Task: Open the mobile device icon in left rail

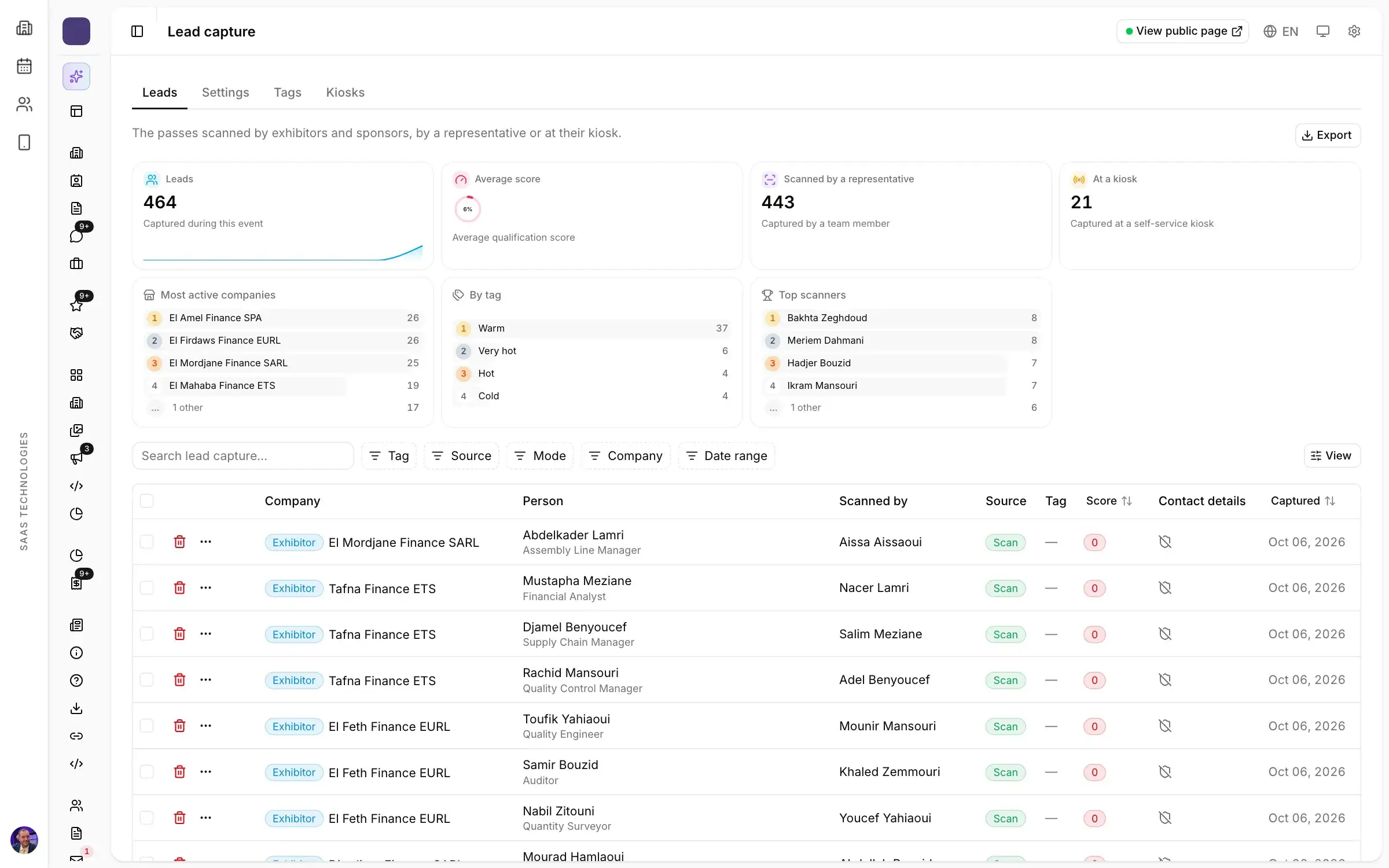Action: (24, 142)
